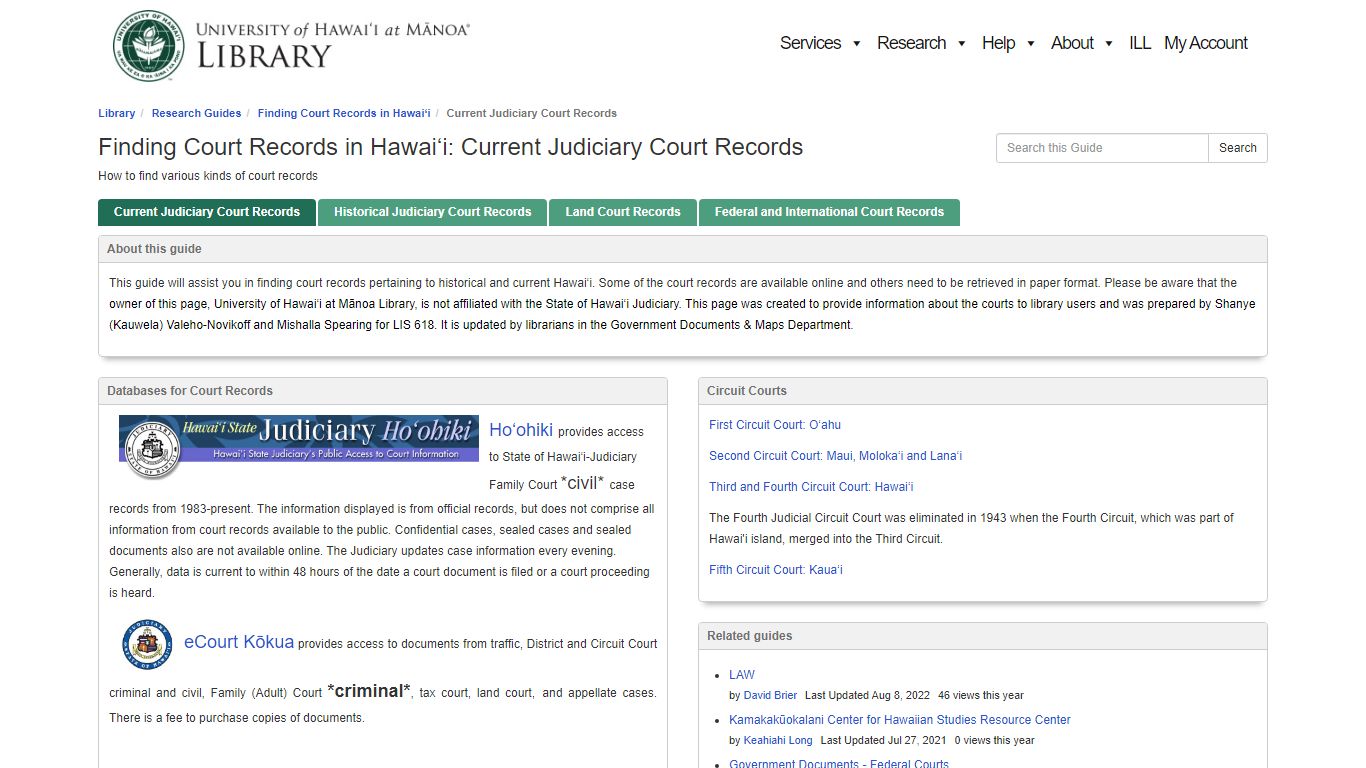
Task: Open the About menu item
Action: pos(1072,43)
